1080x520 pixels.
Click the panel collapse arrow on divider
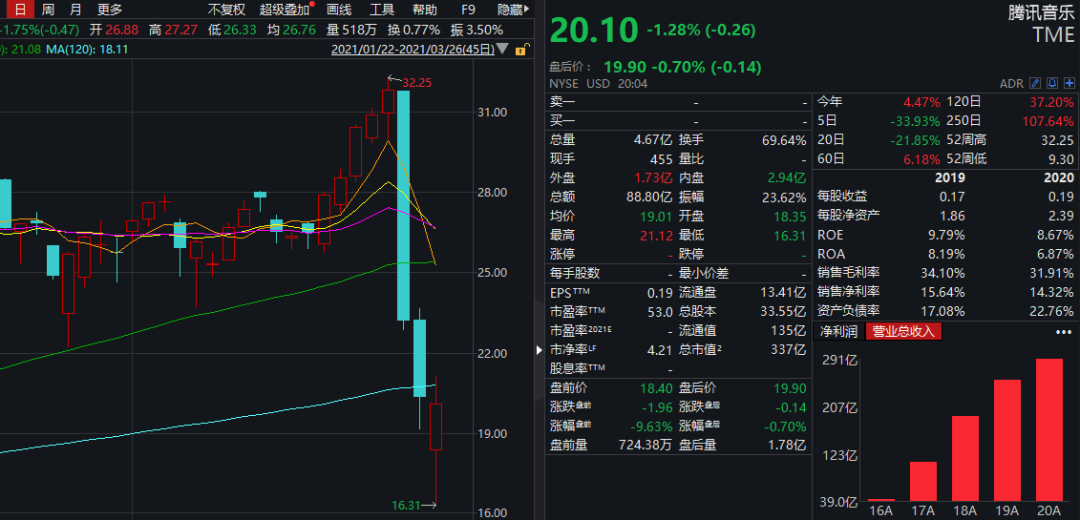point(539,350)
